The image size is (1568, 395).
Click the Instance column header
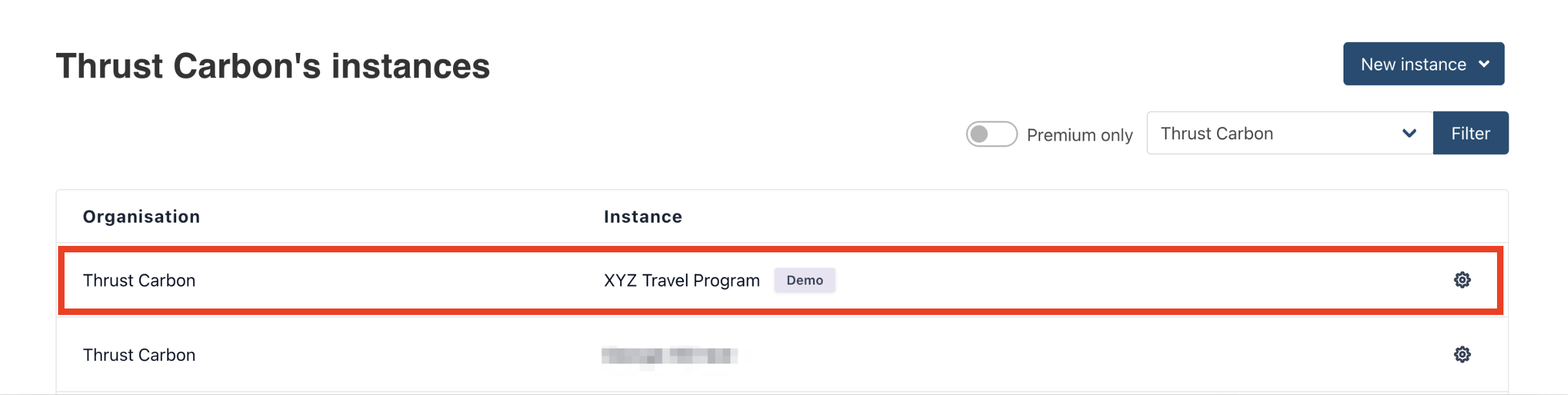(x=643, y=217)
